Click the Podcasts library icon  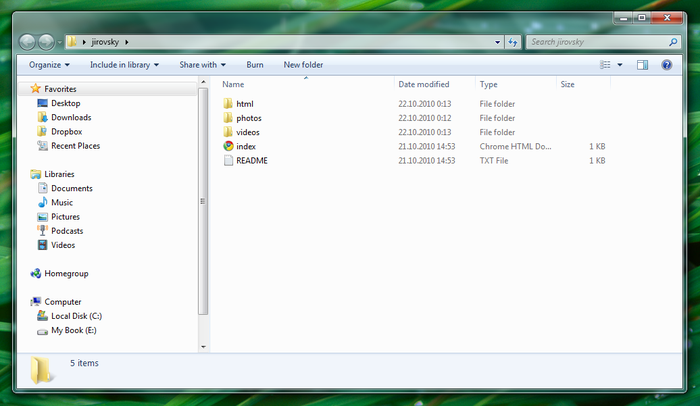(42, 231)
